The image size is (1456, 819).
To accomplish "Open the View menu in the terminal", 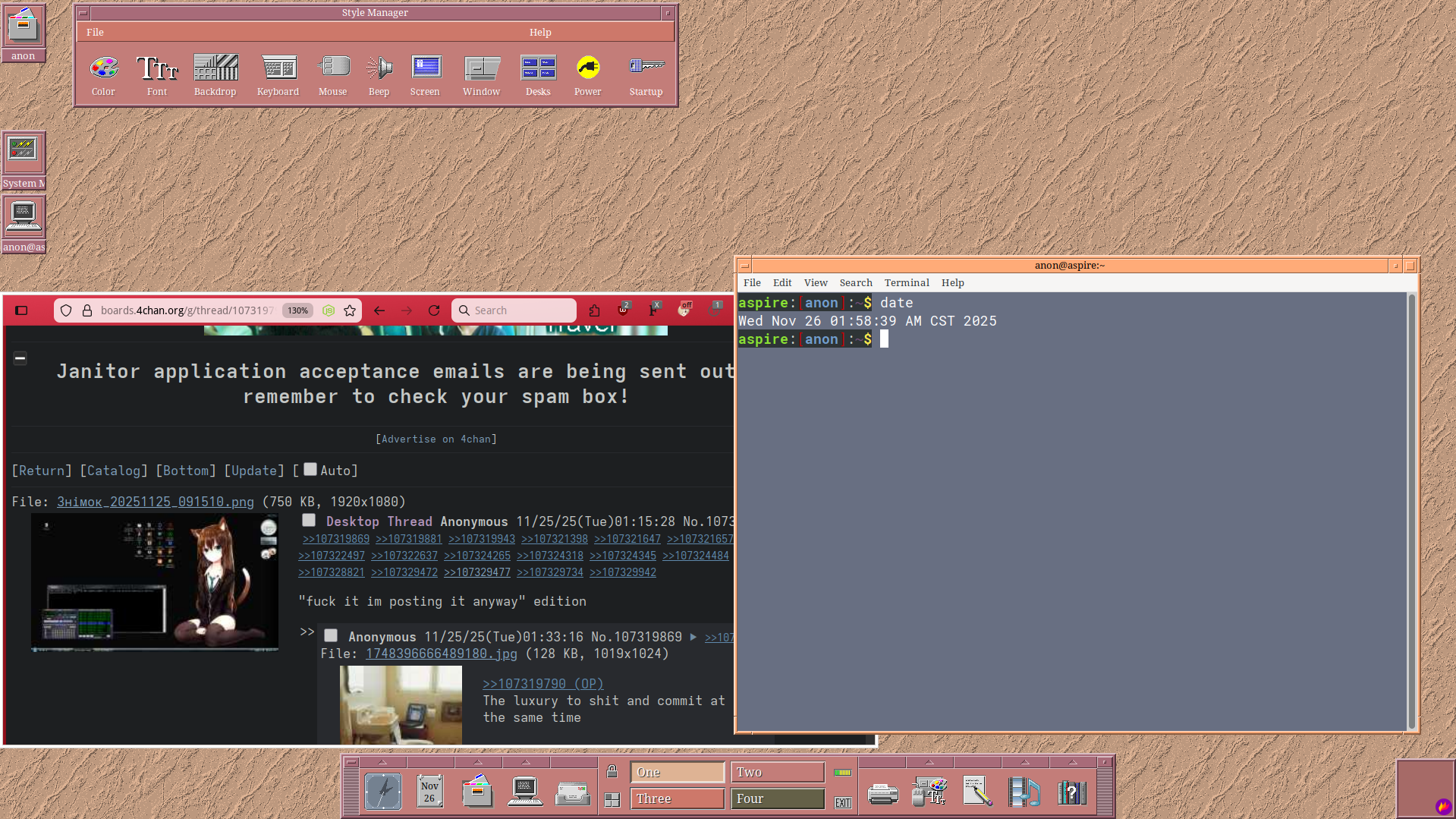I will (x=816, y=283).
